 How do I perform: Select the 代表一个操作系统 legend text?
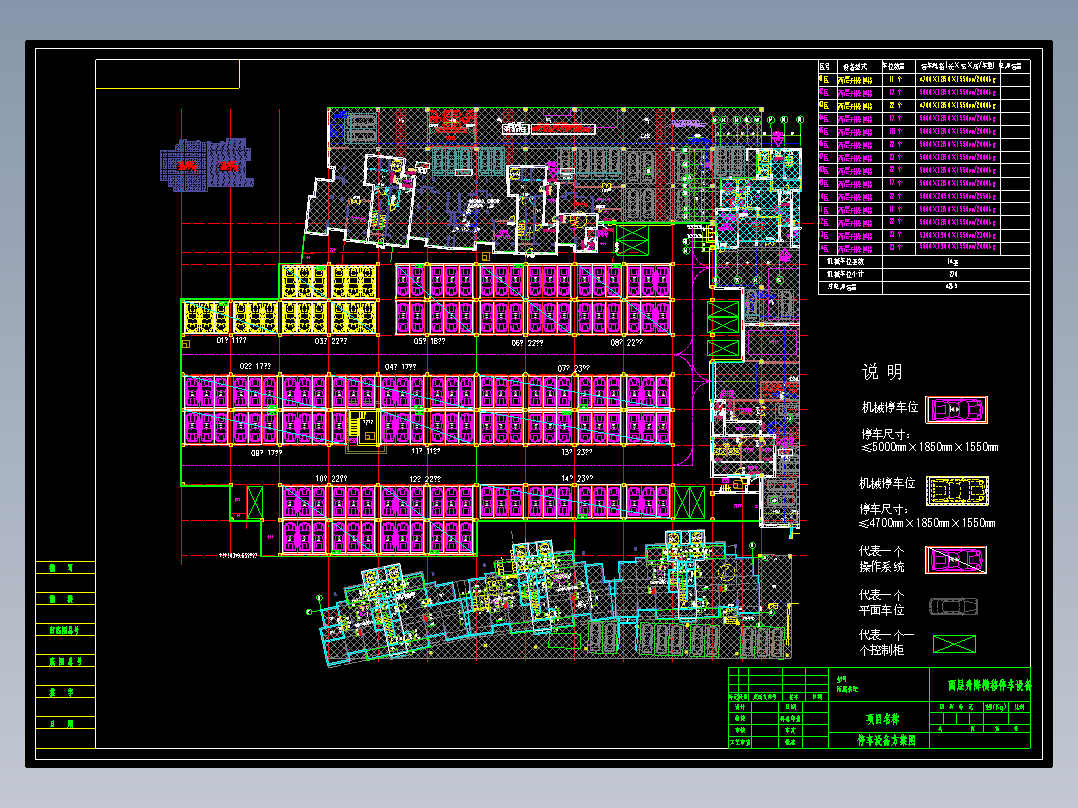pos(881,559)
